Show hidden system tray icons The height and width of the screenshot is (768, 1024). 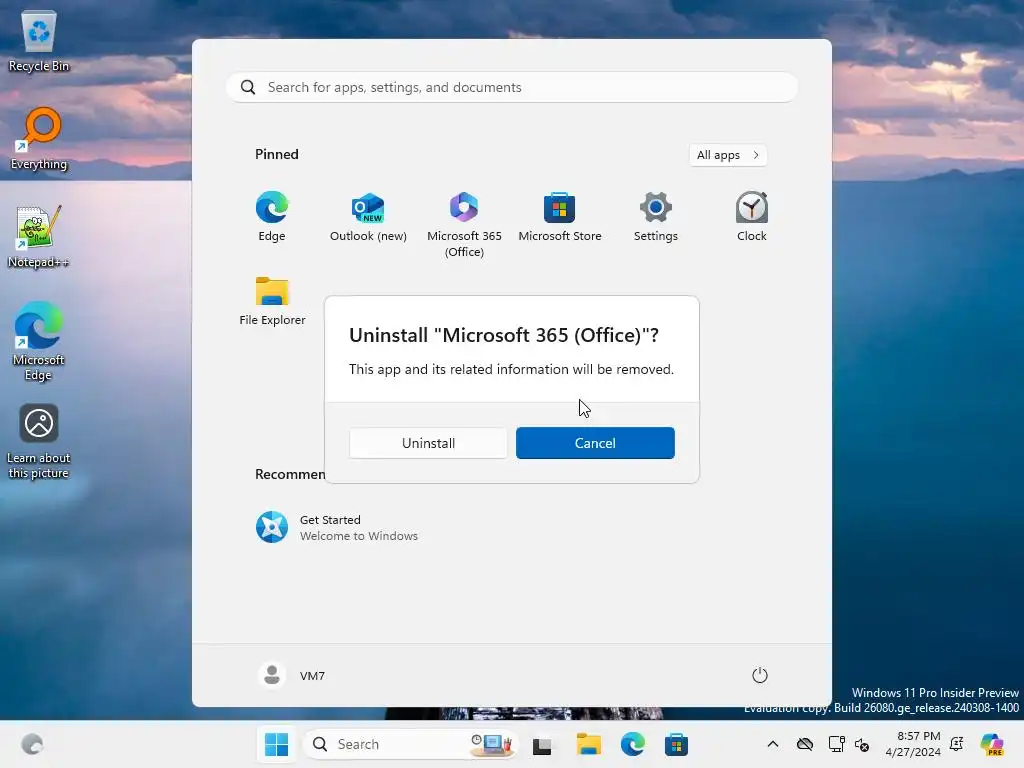[x=773, y=744]
